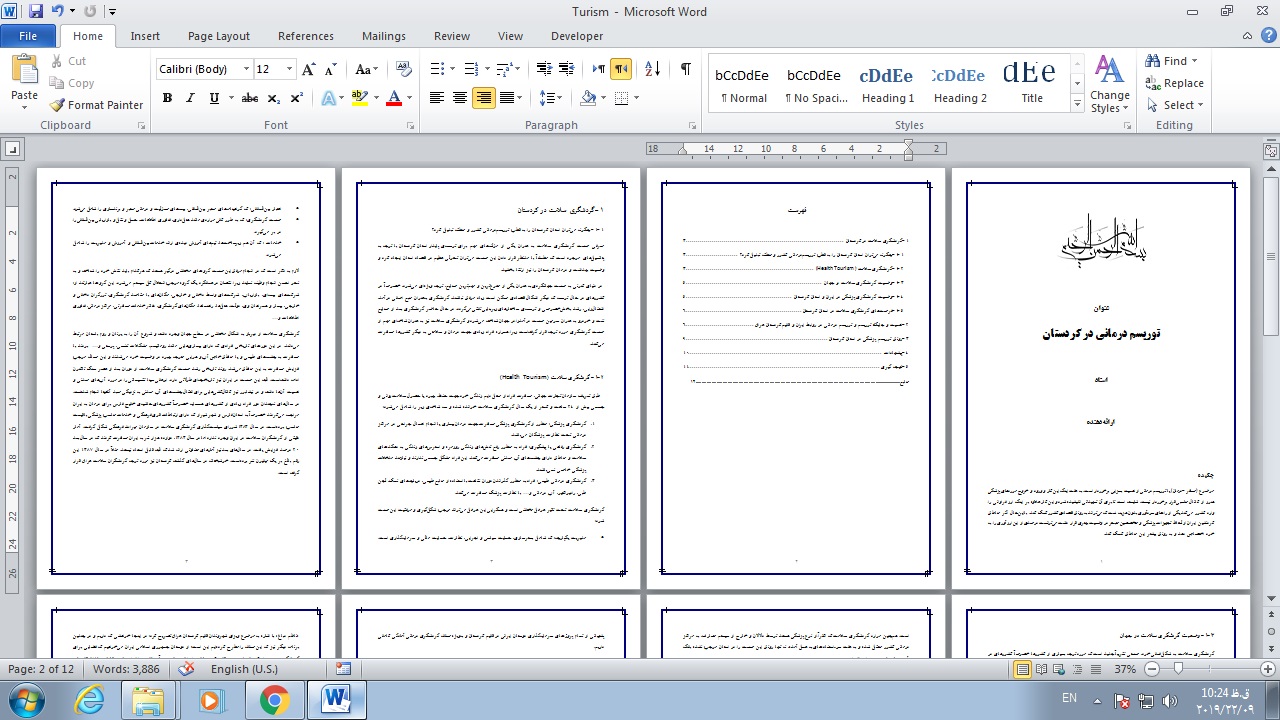Expand the Find dropdown arrow
The height and width of the screenshot is (720, 1280).
coord(1195,61)
